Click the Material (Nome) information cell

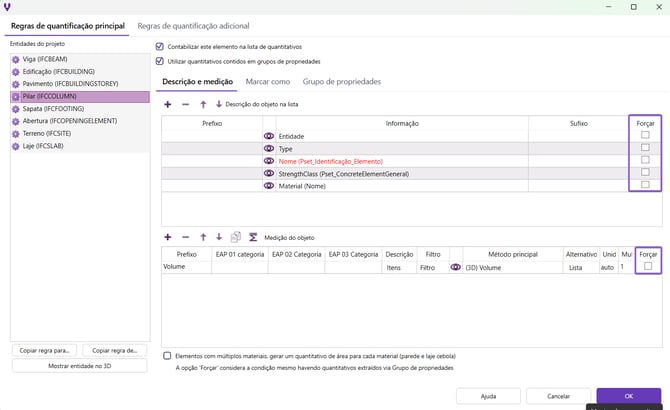point(402,186)
